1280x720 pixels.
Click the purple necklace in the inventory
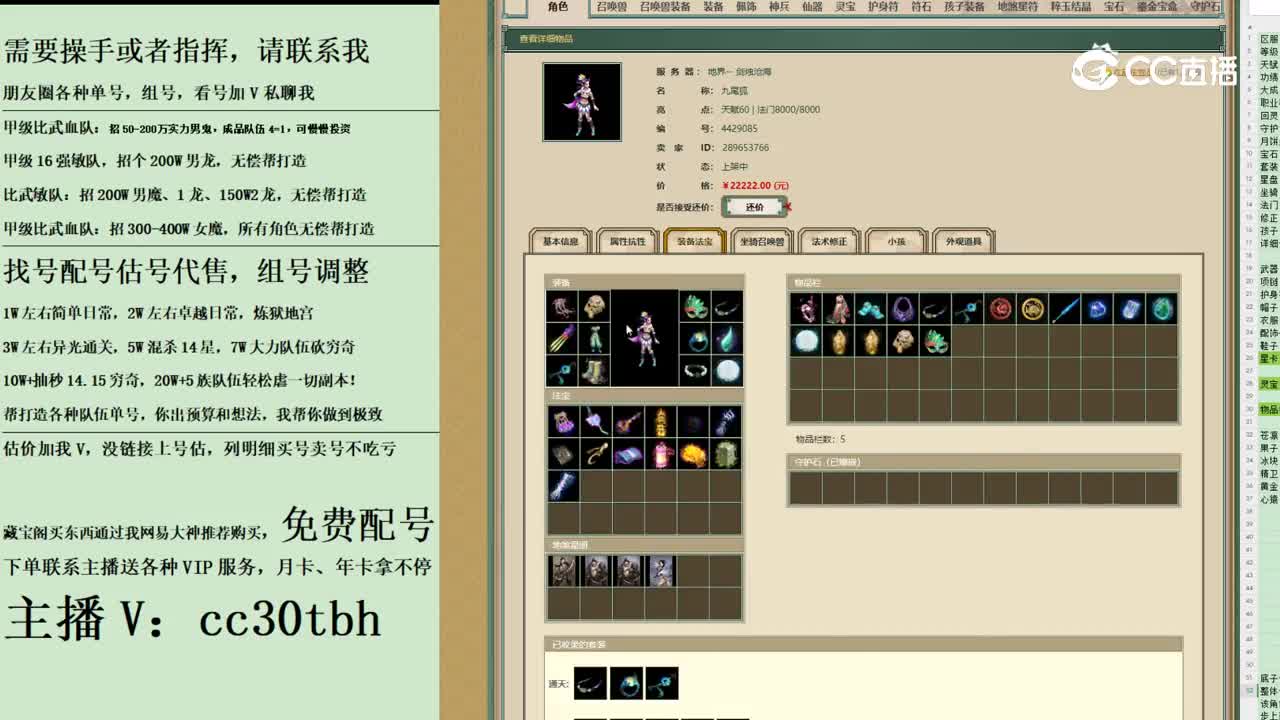(x=902, y=309)
